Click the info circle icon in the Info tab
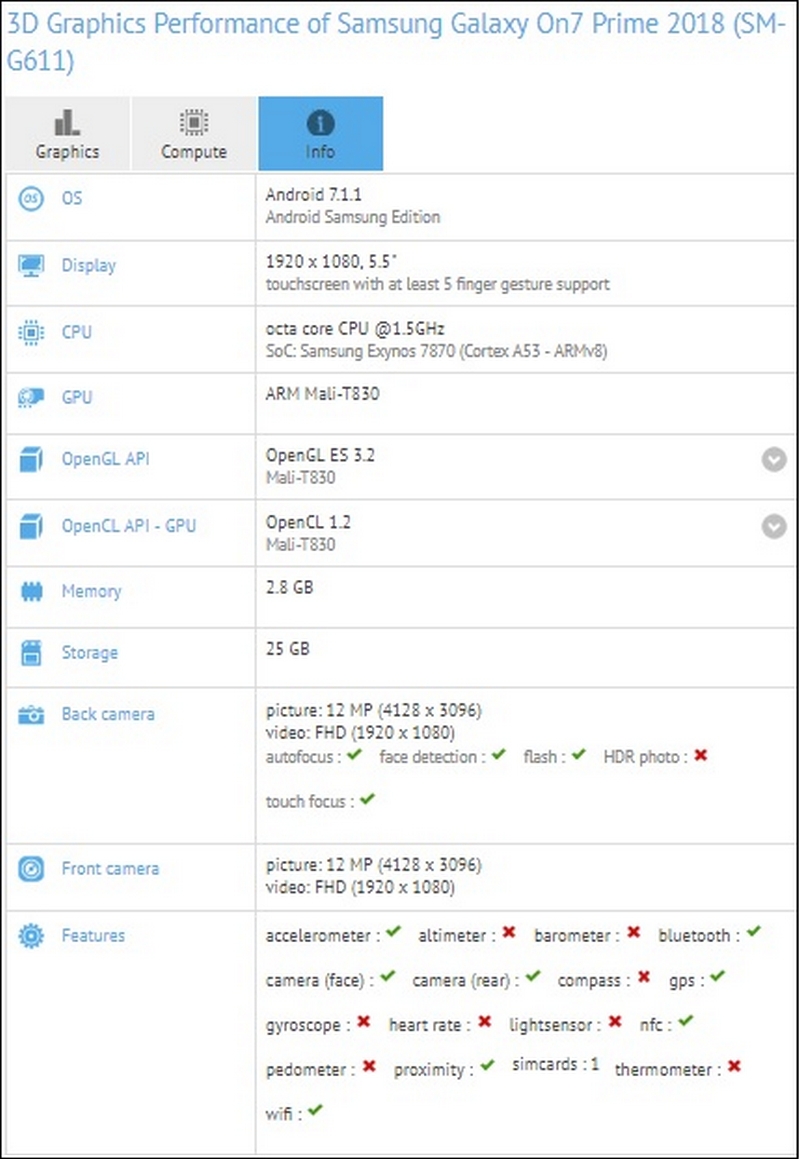This screenshot has width=800, height=1159. click(320, 123)
